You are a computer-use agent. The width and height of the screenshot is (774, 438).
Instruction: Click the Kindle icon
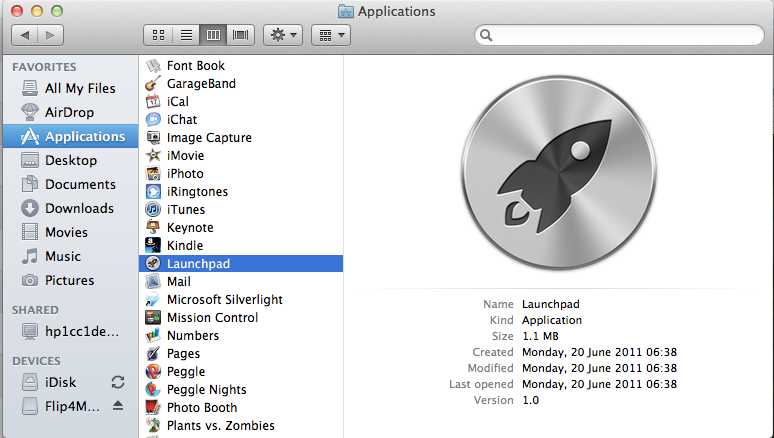[154, 245]
